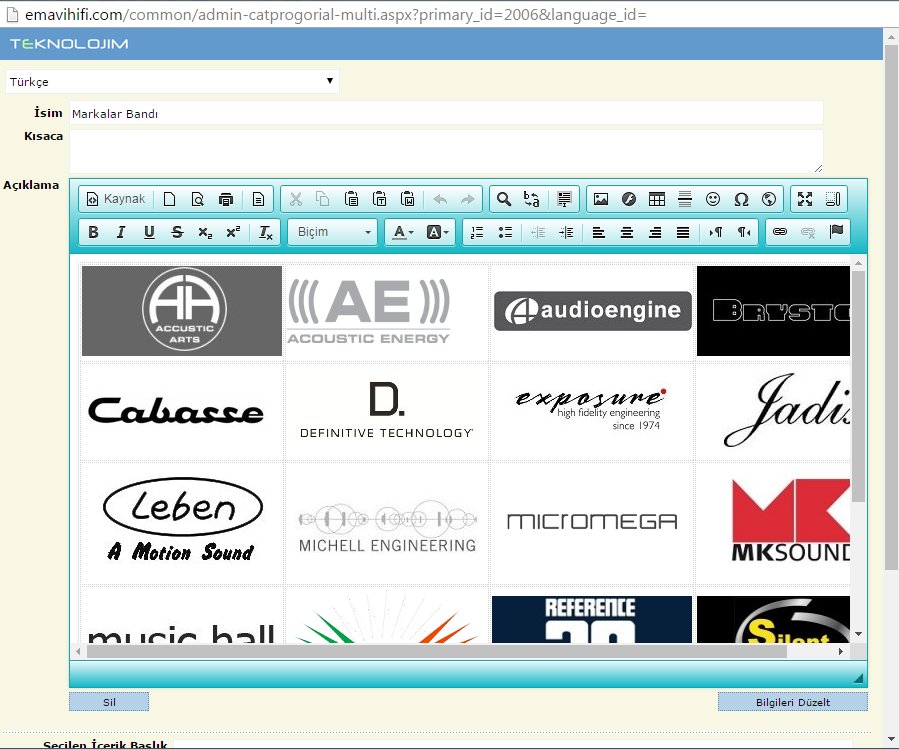Toggle Underline formatting
Screen dimensions: 899x750
pyautogui.click(x=149, y=232)
